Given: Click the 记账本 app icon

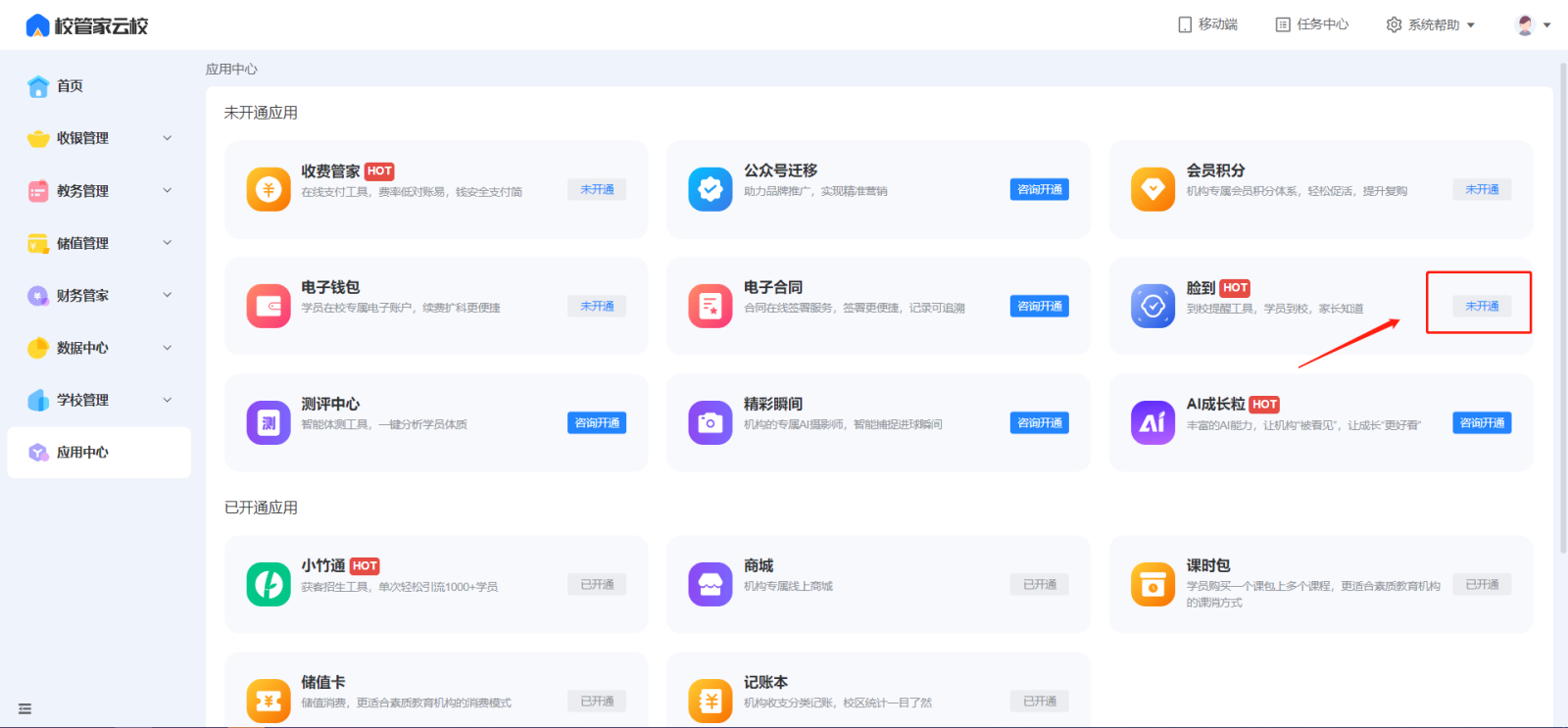Looking at the screenshot, I should click(710, 701).
